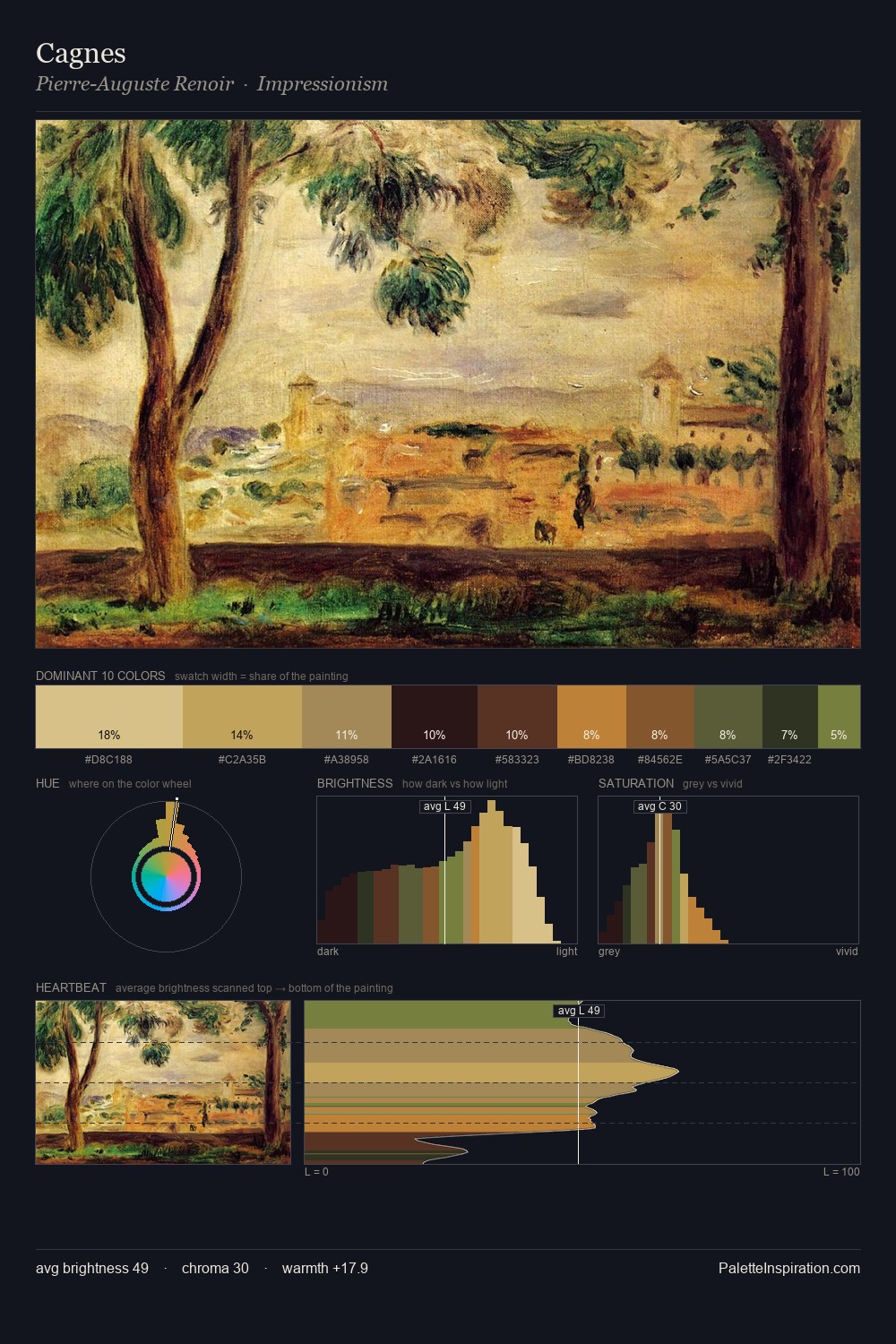Click the "Cagnes" title
Viewport: 896px width, 1344px height.
click(x=81, y=53)
